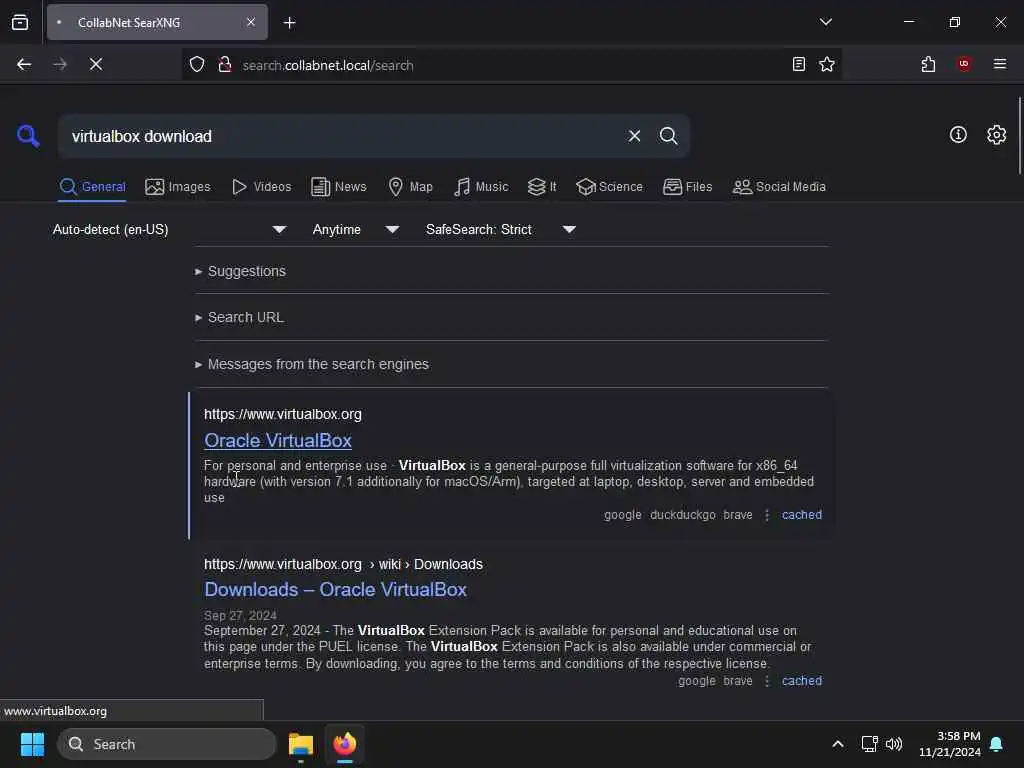Switch to Images search category
Image resolution: width=1024 pixels, height=768 pixels.
click(x=178, y=187)
